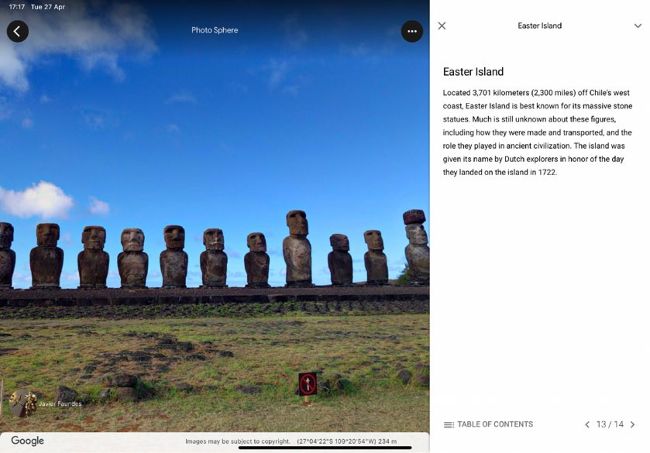650x453 pixels.
Task: Select the Easter Island article heading
Action: (x=473, y=72)
